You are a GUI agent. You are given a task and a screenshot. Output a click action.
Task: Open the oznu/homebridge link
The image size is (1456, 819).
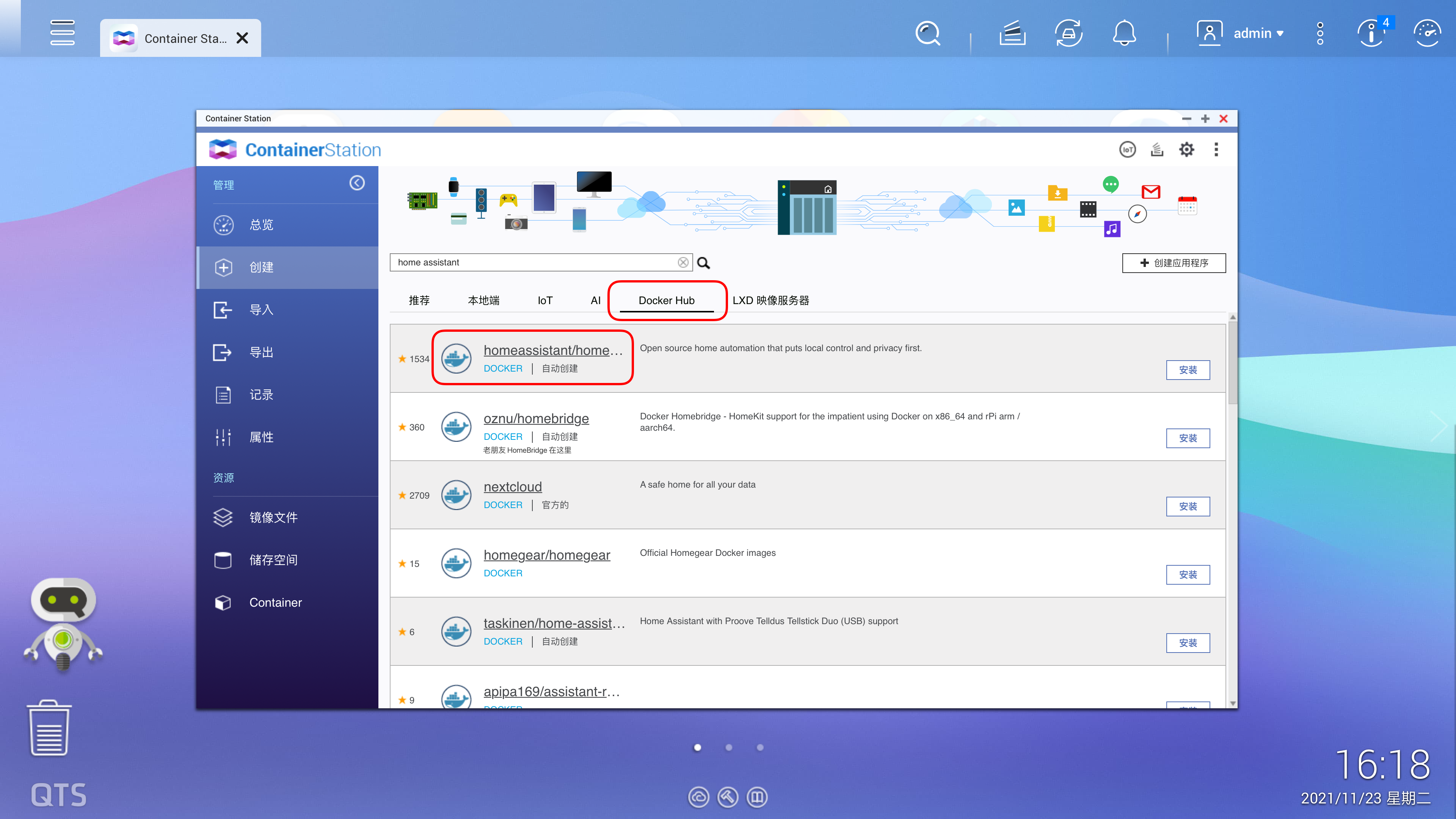[536, 418]
